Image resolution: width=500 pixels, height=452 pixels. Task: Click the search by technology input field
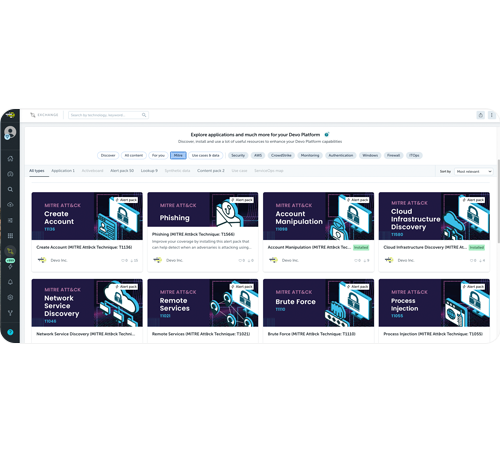click(x=108, y=115)
